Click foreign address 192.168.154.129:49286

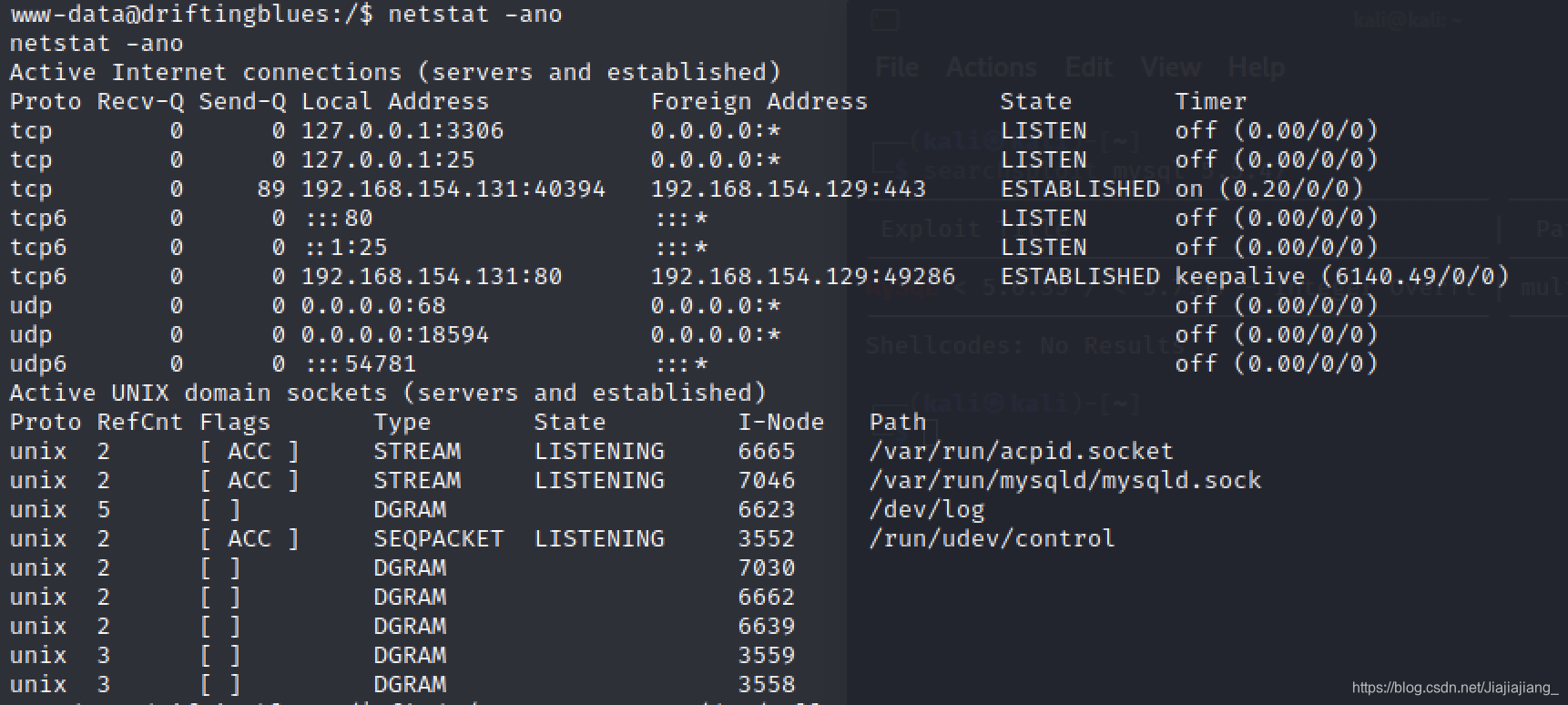tap(803, 277)
